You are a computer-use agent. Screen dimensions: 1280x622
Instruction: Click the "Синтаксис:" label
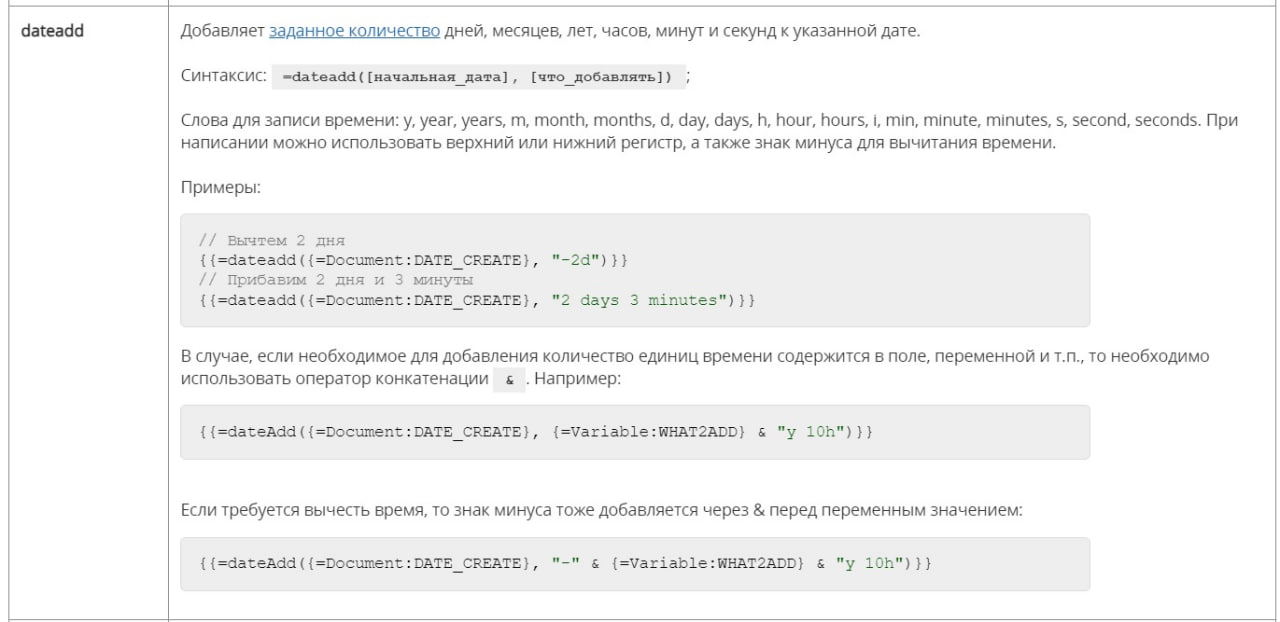(x=223, y=76)
